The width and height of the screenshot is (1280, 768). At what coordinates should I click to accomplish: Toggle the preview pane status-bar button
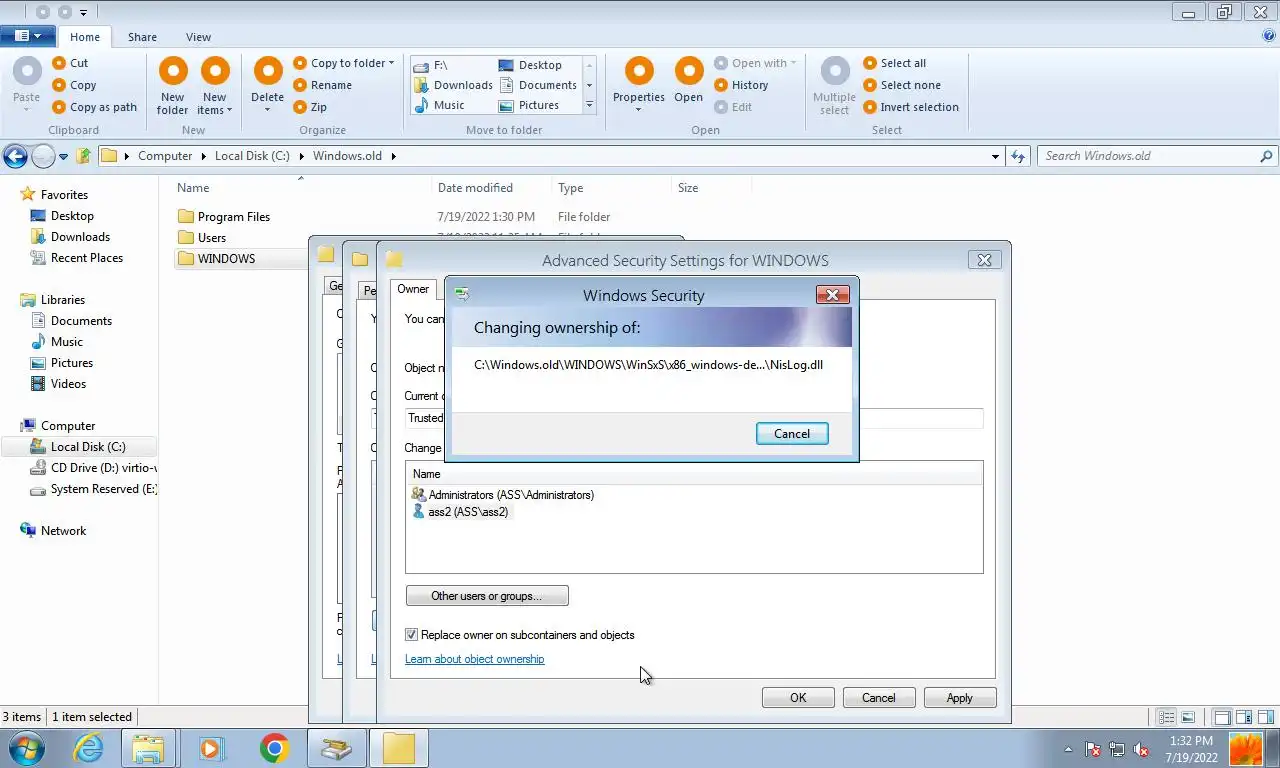1264,717
